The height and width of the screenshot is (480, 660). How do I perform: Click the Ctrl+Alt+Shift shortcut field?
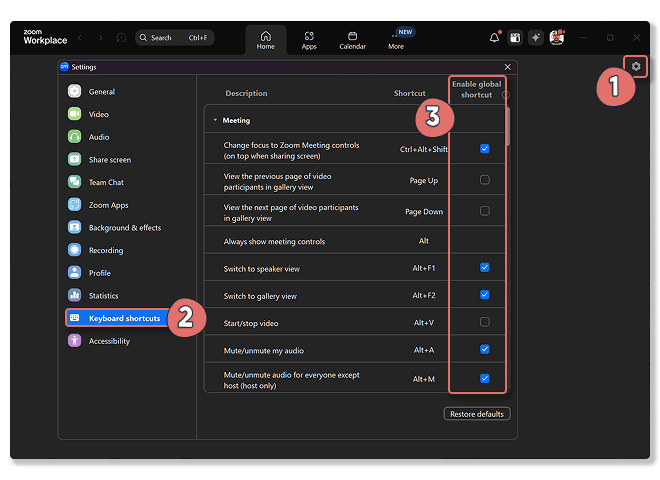pos(423,149)
